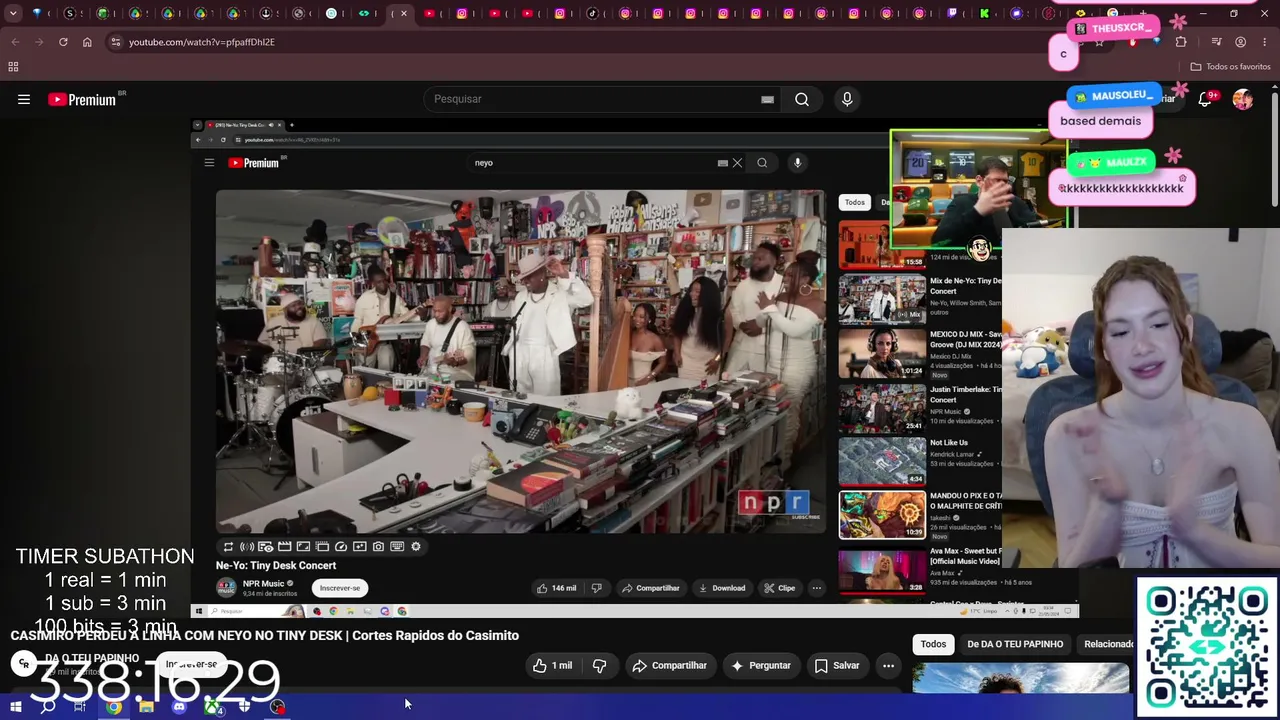Open Task View on the taskbar
1280x720 pixels.
point(80,707)
